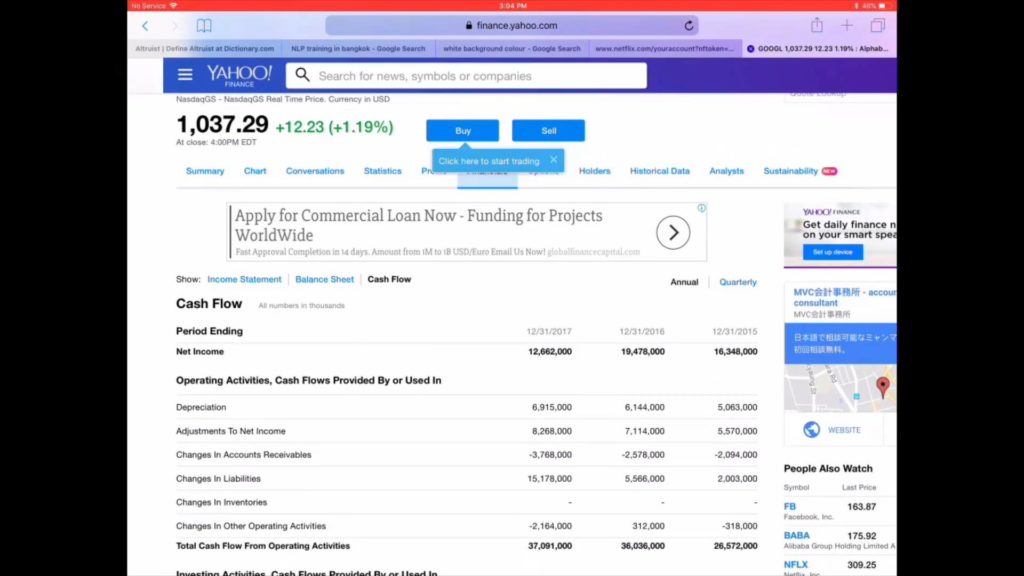The width and height of the screenshot is (1024, 576).
Task: Reload the page with the refresh icon
Action: [x=688, y=25]
